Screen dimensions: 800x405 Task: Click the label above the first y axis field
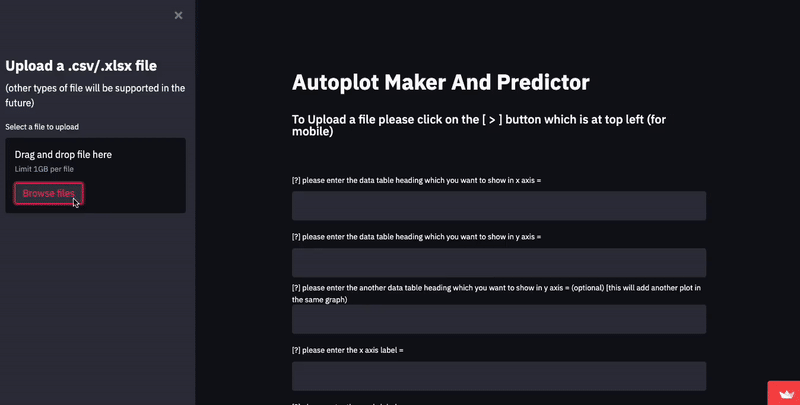click(x=416, y=237)
